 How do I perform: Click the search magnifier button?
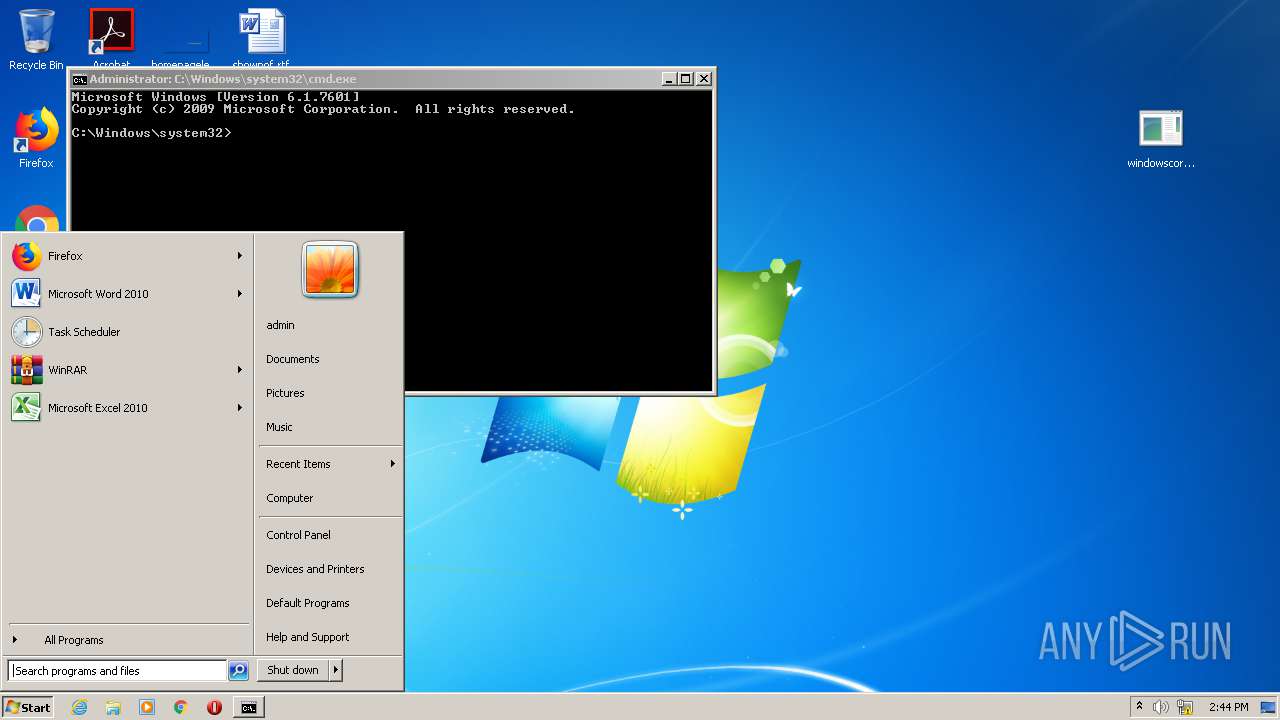pos(238,671)
